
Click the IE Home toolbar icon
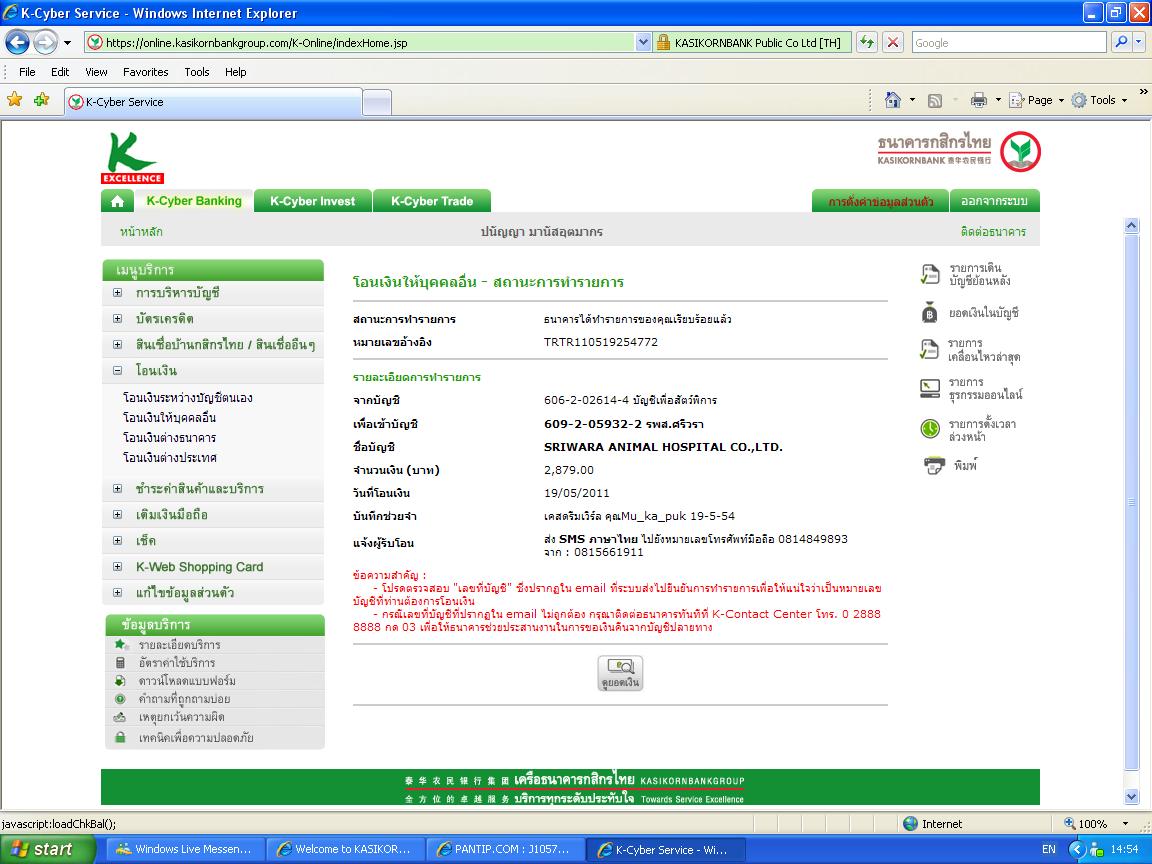pyautogui.click(x=893, y=100)
